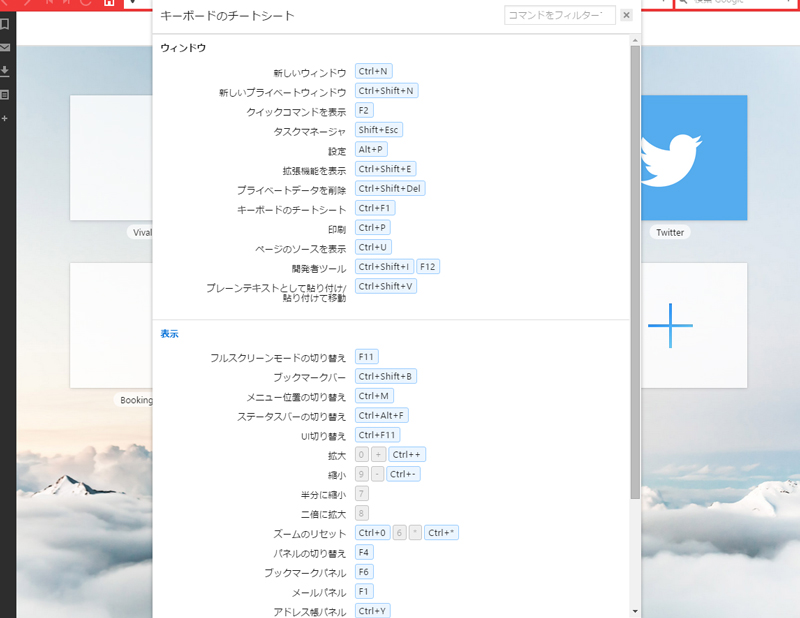Image resolution: width=800 pixels, height=618 pixels.
Task: Click the cheat sheet scrollbar down arrow
Action: [635, 611]
